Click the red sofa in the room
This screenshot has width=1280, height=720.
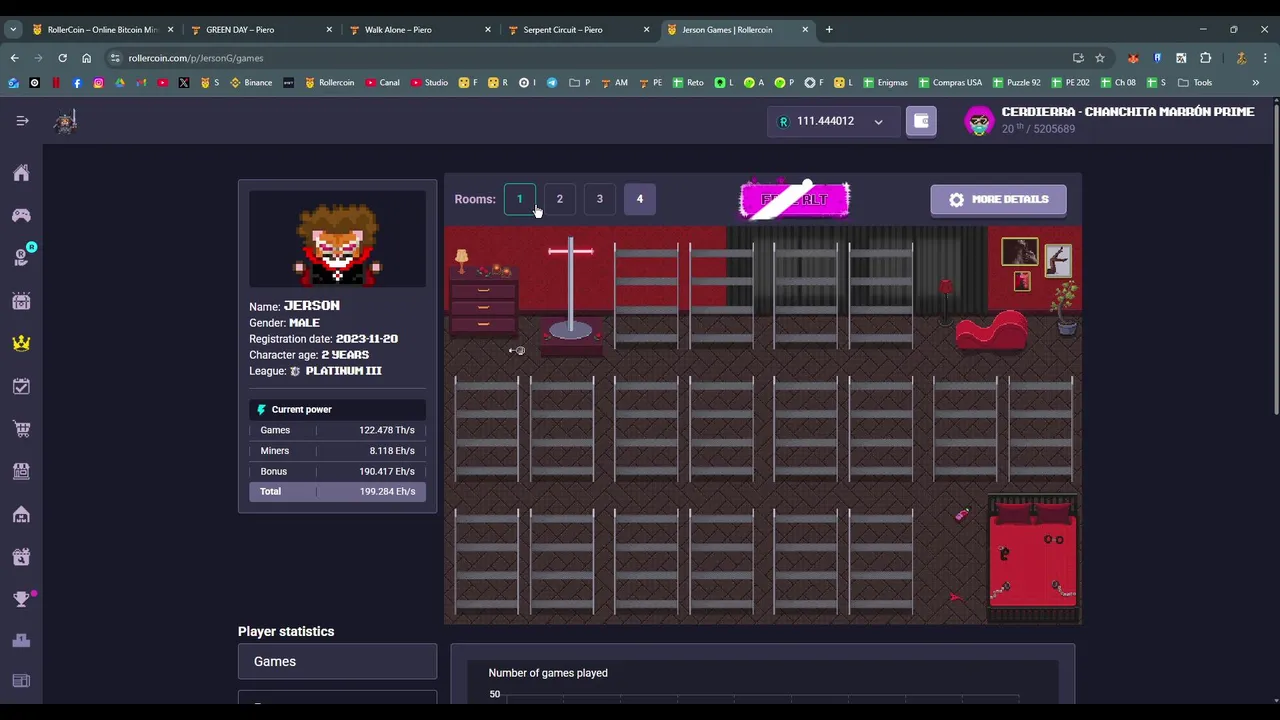[991, 332]
